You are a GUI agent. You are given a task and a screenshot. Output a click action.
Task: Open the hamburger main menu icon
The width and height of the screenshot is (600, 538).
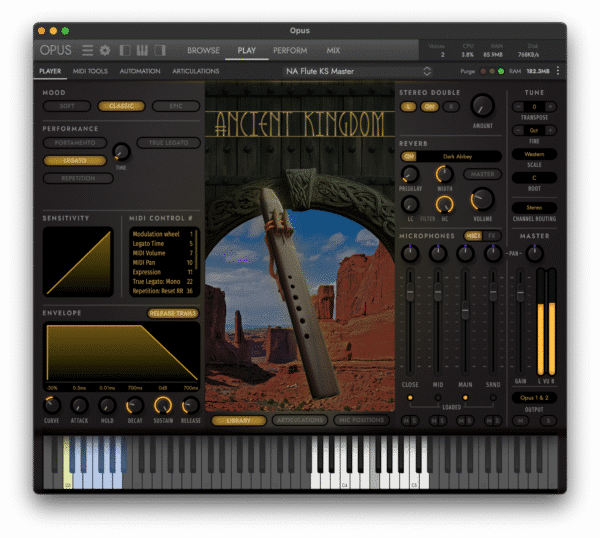(x=87, y=50)
